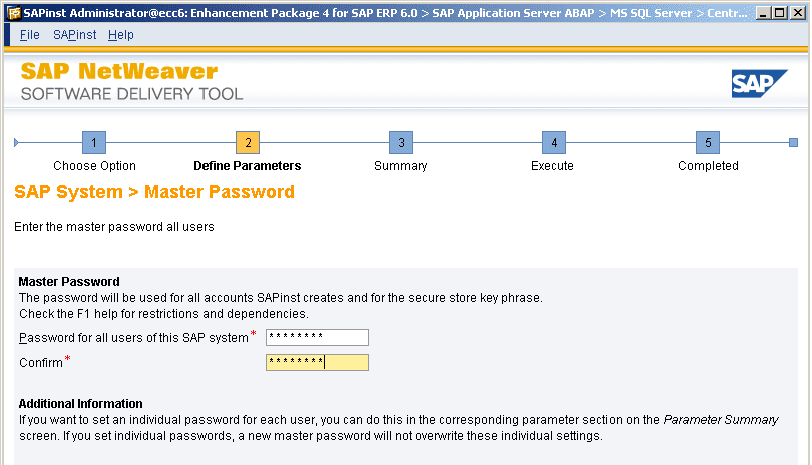This screenshot has height=465, width=812.
Task: Click the 'Choose Option' step label
Action: pyautogui.click(x=94, y=166)
